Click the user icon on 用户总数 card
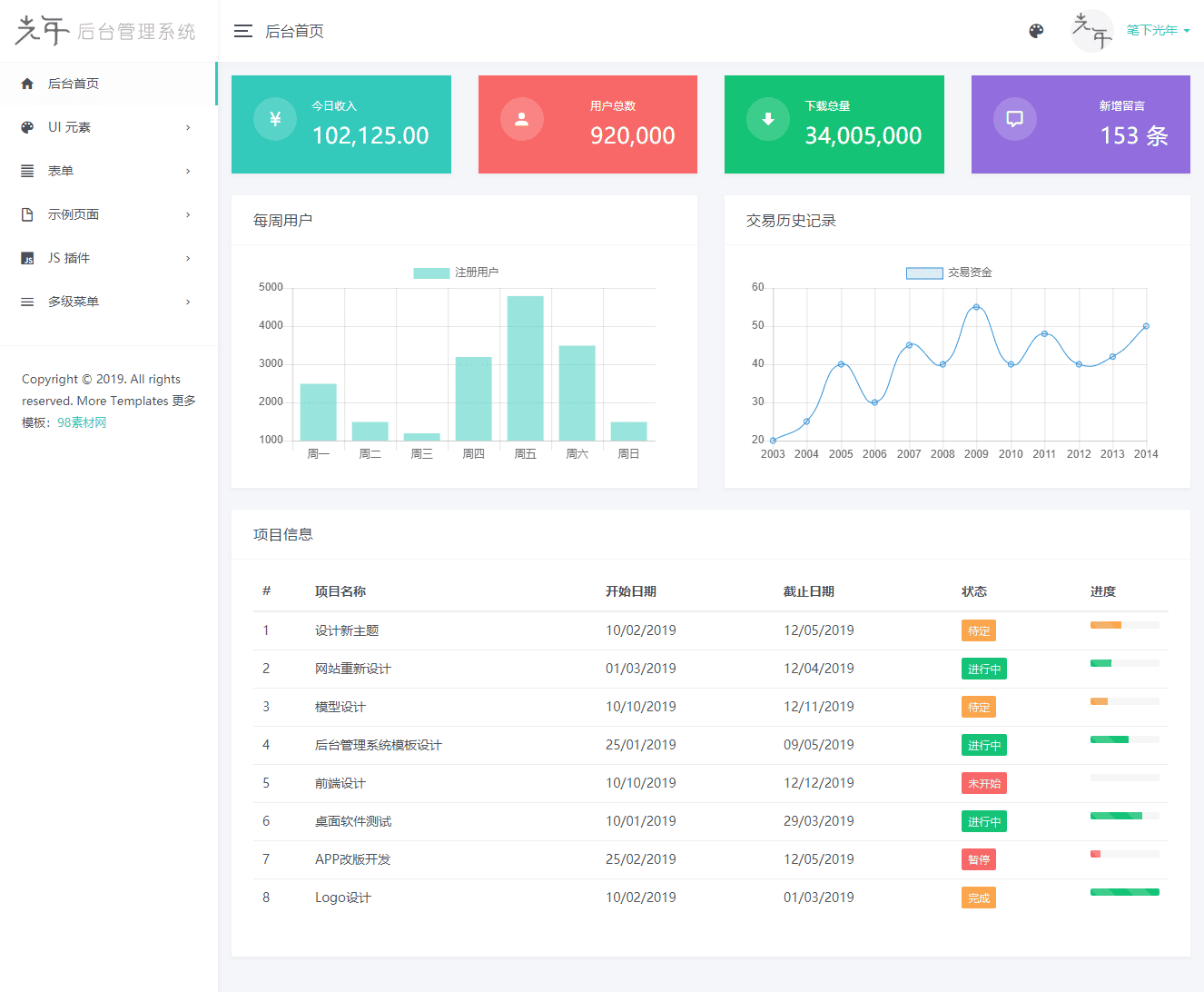1204x992 pixels. (x=521, y=118)
